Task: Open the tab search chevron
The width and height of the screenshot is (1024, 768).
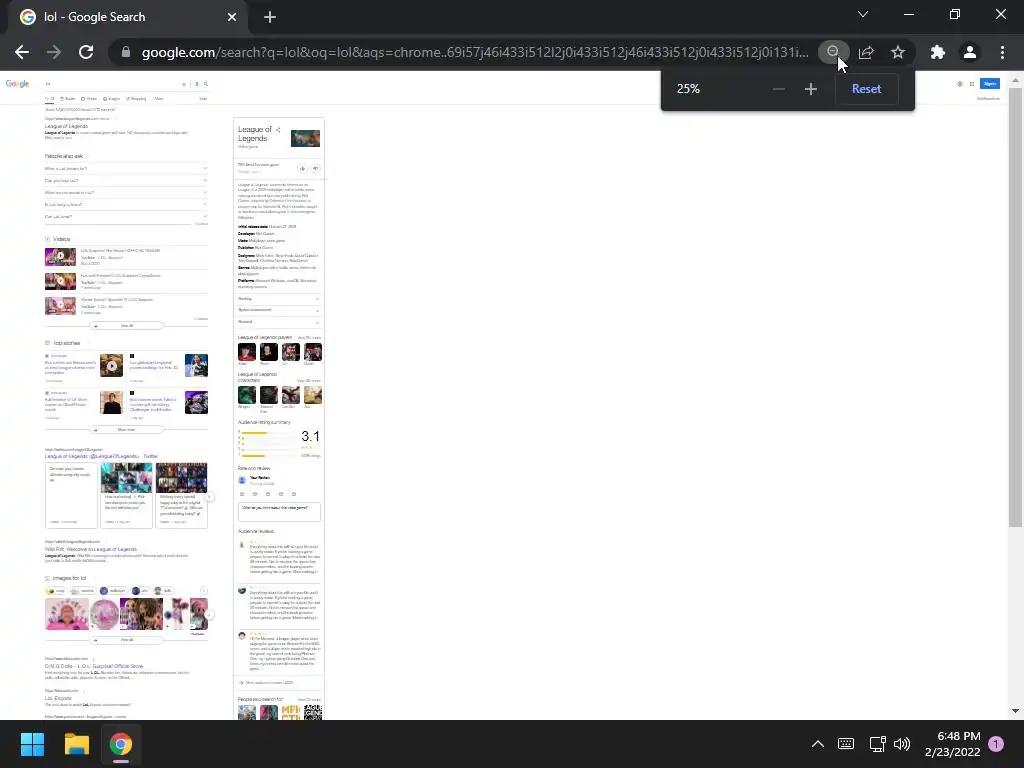Action: click(x=863, y=14)
